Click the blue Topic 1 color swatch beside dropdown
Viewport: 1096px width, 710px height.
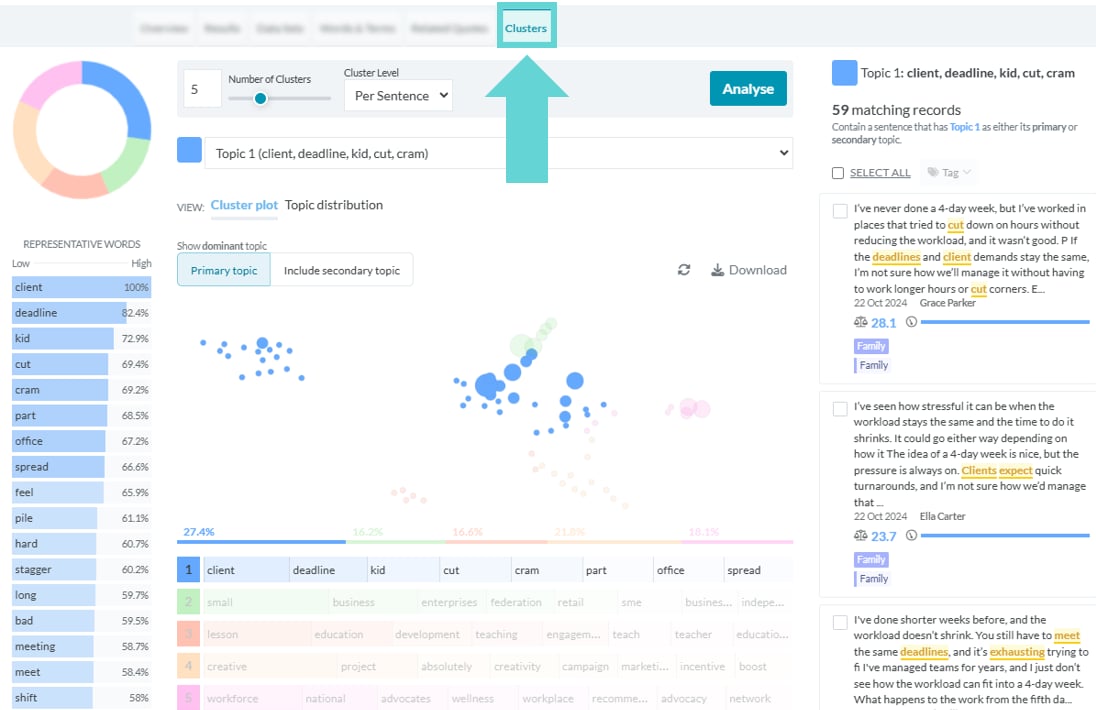coord(189,150)
